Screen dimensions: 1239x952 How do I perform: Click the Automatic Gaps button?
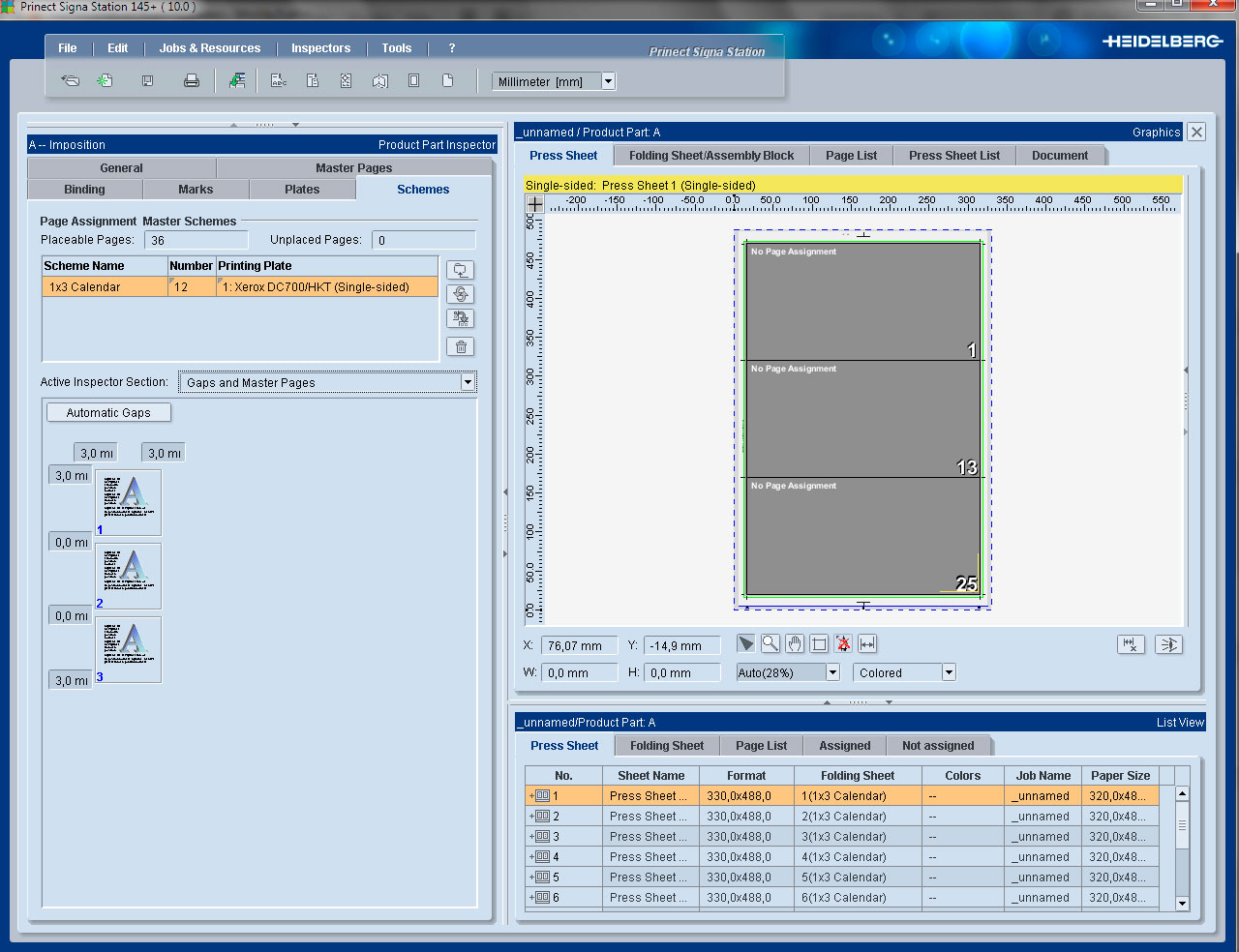tap(108, 412)
